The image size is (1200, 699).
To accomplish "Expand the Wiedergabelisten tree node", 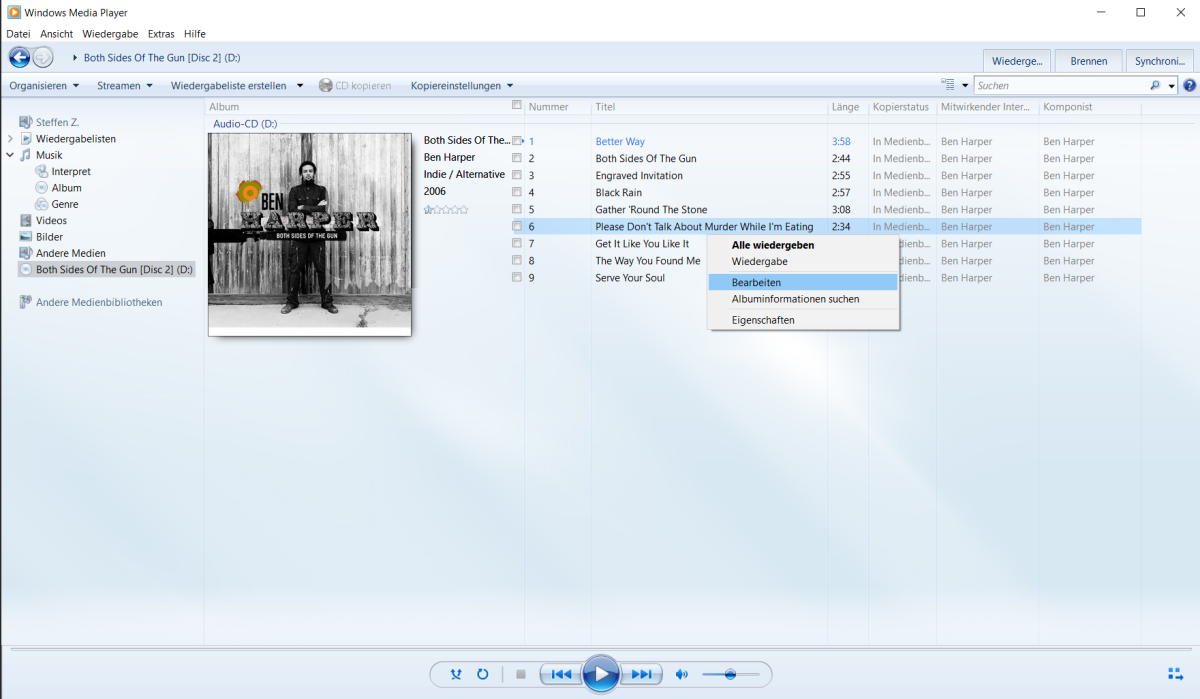I will [x=10, y=139].
